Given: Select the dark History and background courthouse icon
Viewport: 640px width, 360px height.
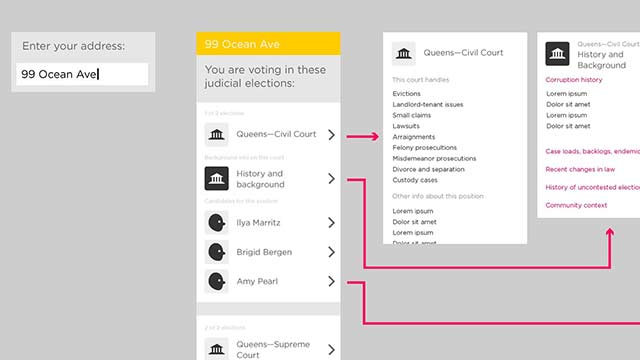Looking at the screenshot, I should click(x=216, y=178).
